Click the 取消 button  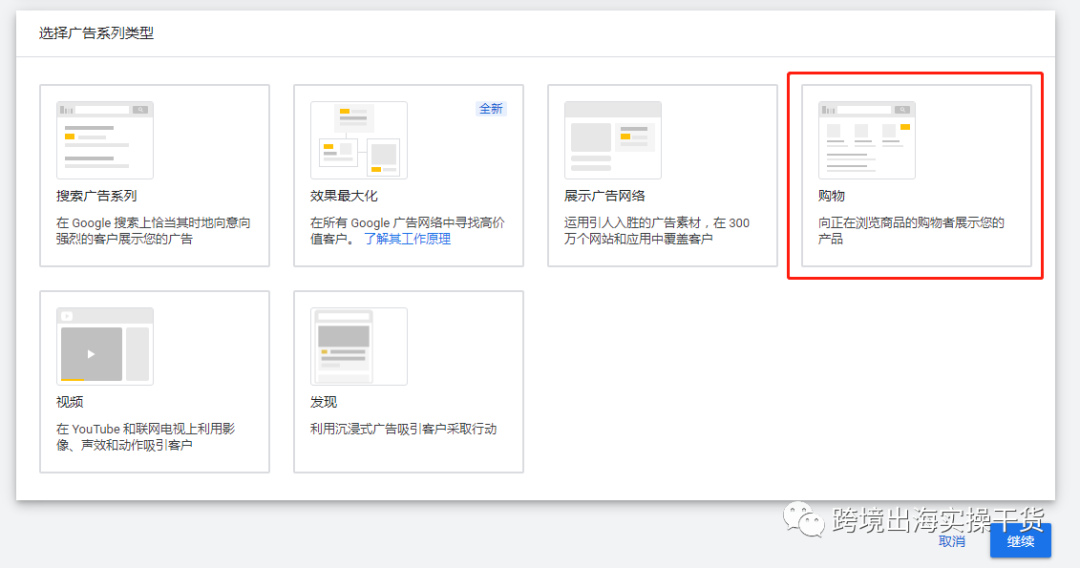click(952, 541)
